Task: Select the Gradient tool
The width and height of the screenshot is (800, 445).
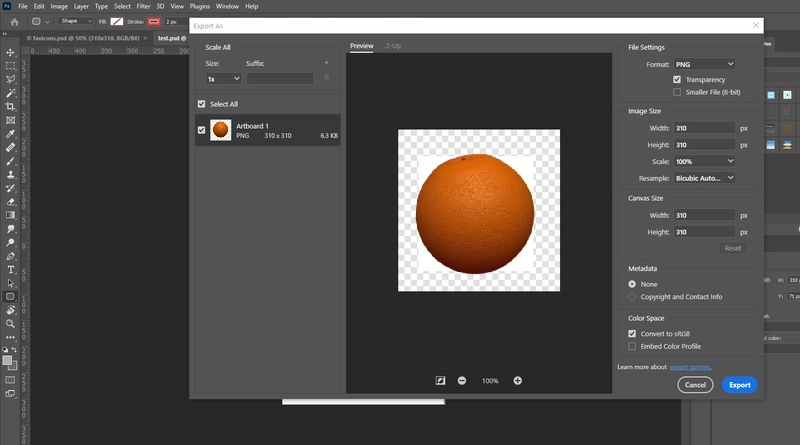Action: point(10,215)
